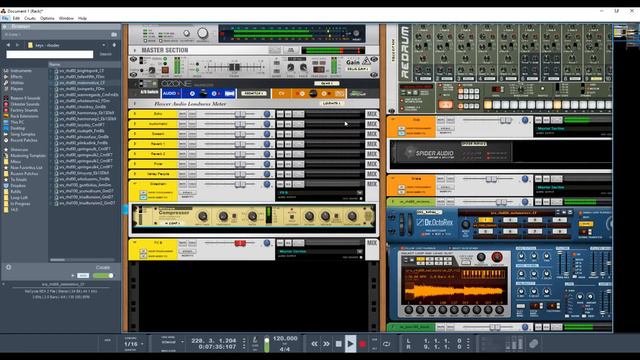Stop the transport playback

coord(338,344)
